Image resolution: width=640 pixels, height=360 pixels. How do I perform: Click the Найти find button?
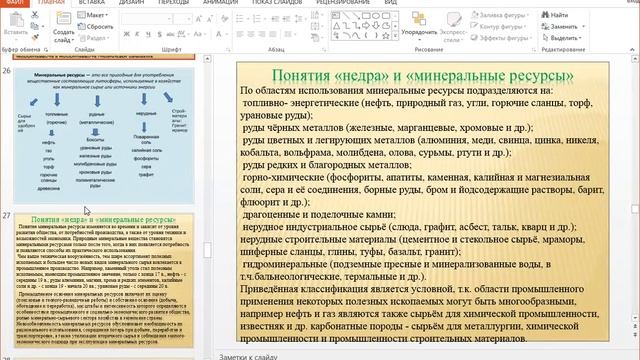pyautogui.click(x=555, y=15)
